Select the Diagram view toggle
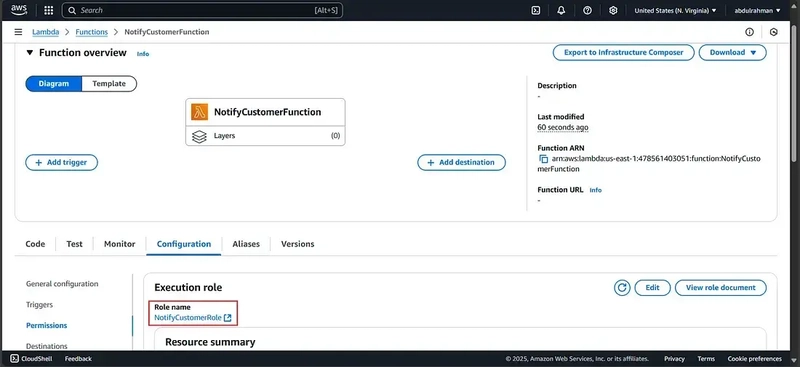This screenshot has width=800, height=367. point(54,84)
